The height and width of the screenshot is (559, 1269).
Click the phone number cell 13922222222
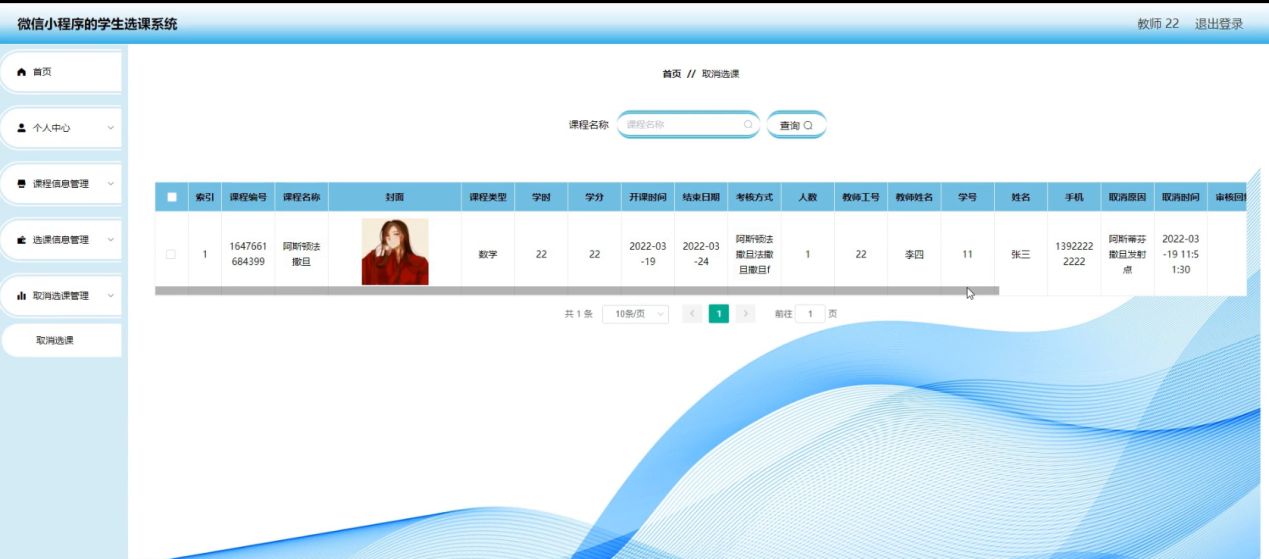pyautogui.click(x=1074, y=254)
